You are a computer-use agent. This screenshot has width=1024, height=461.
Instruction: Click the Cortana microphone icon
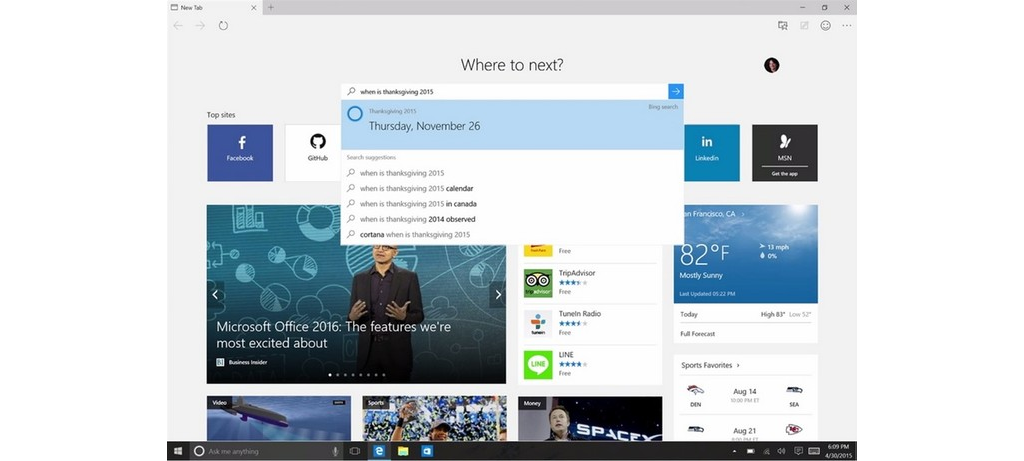click(336, 451)
